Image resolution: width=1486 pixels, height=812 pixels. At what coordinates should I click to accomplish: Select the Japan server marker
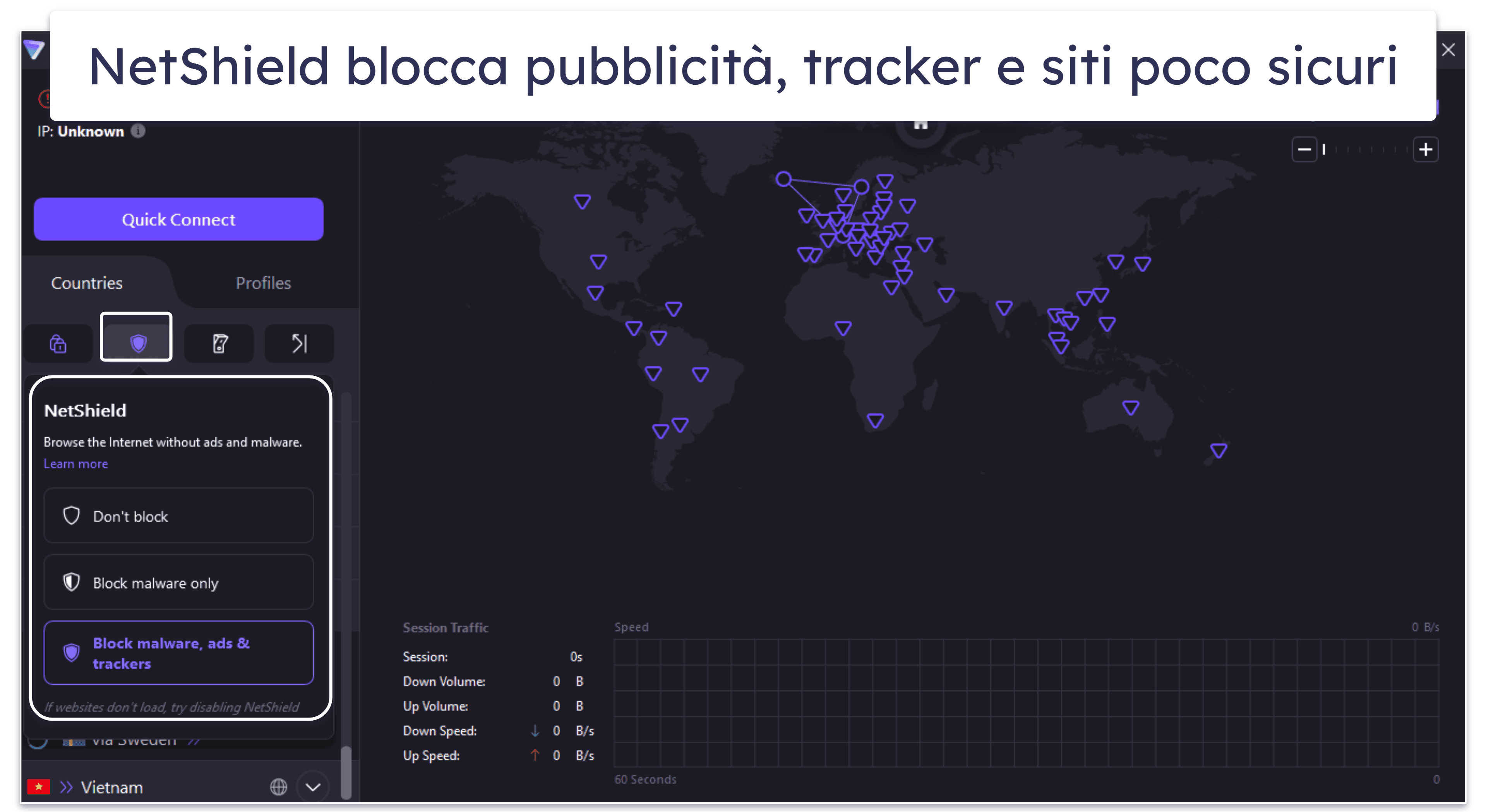(x=1142, y=264)
